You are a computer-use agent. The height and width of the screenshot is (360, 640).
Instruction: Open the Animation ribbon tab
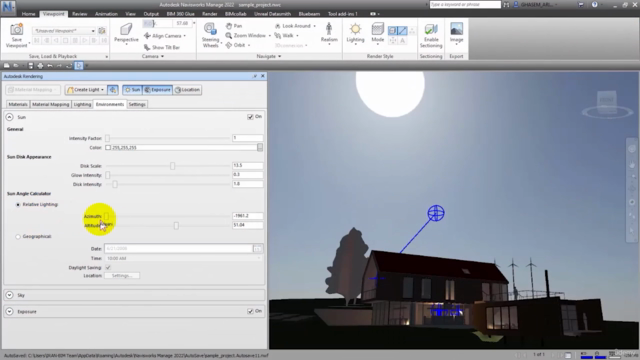[x=106, y=14]
